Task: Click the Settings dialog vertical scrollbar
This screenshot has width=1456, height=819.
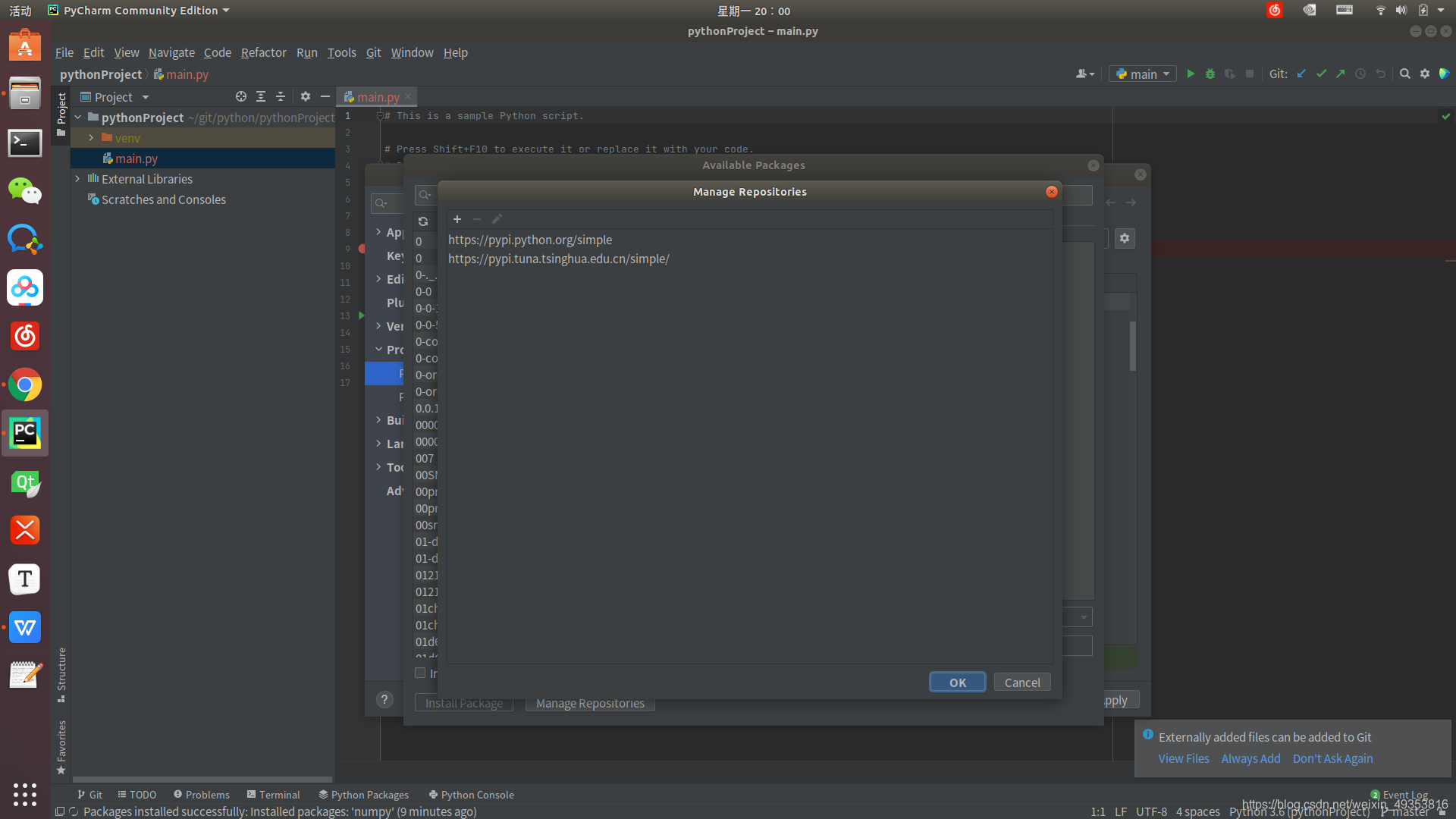Action: pos(1133,346)
